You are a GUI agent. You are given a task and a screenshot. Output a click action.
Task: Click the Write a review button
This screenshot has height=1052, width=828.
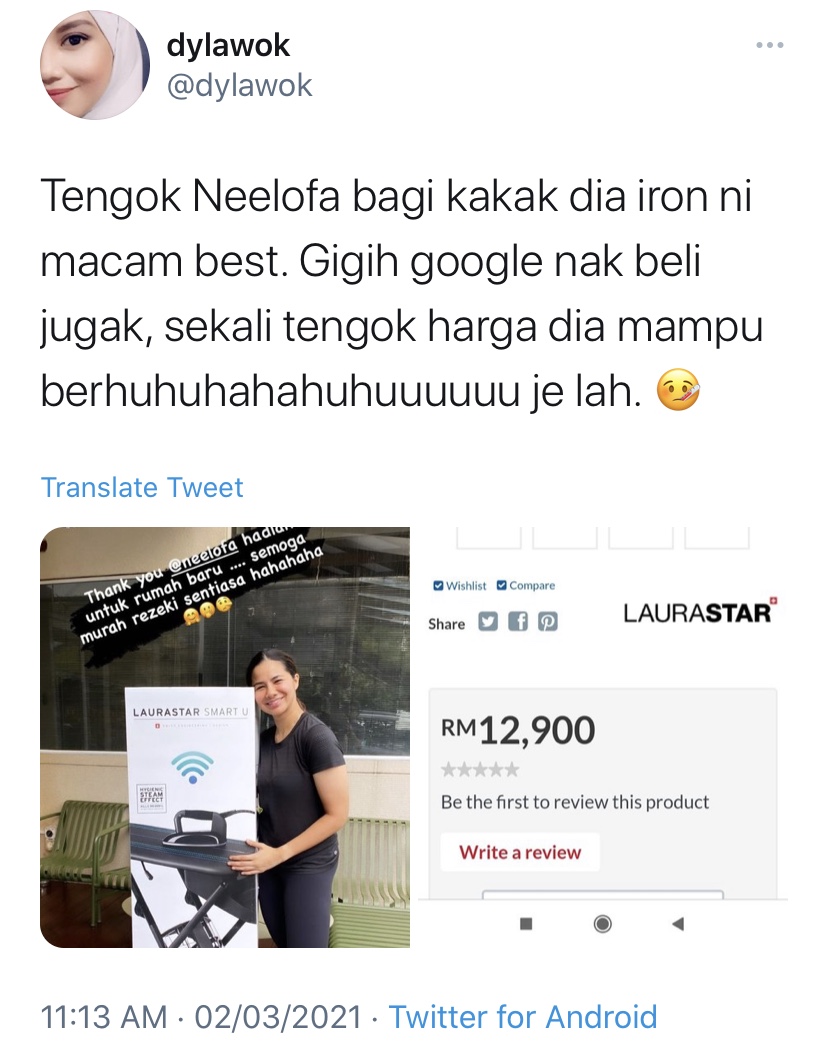click(520, 852)
